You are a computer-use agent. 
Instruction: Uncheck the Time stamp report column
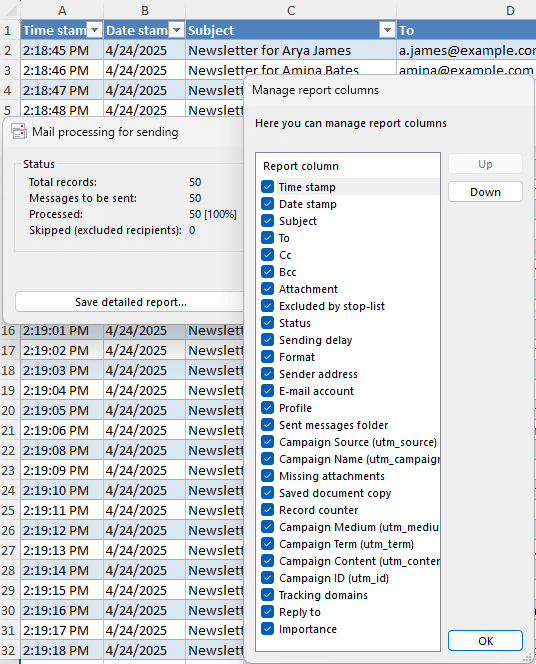(268, 187)
